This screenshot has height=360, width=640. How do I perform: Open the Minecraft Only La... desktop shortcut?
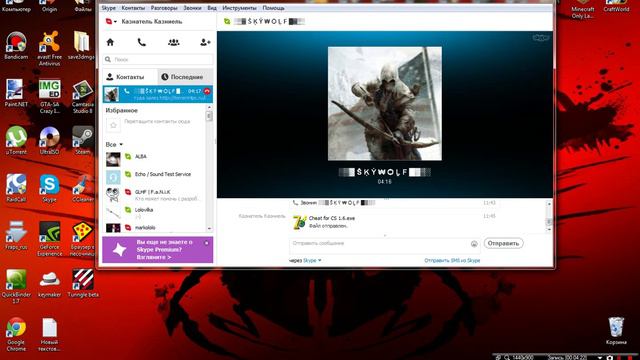[582, 9]
